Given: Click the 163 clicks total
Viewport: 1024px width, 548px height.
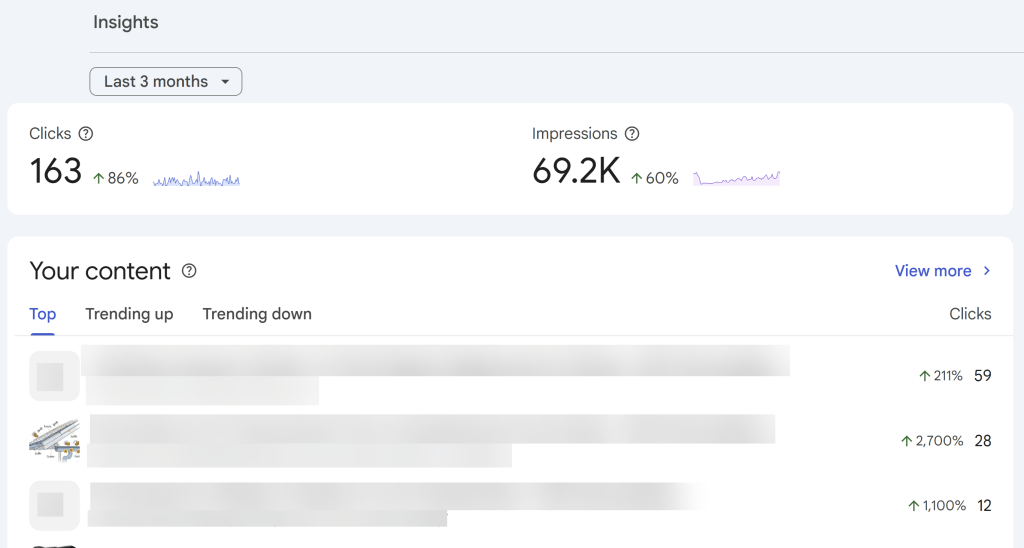Looking at the screenshot, I should click(56, 172).
